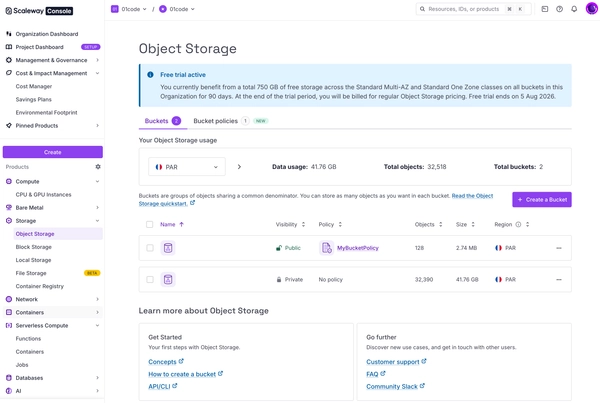The width and height of the screenshot is (600, 403).
Task: Expand the usage details arrow next to PAR
Action: click(x=239, y=167)
